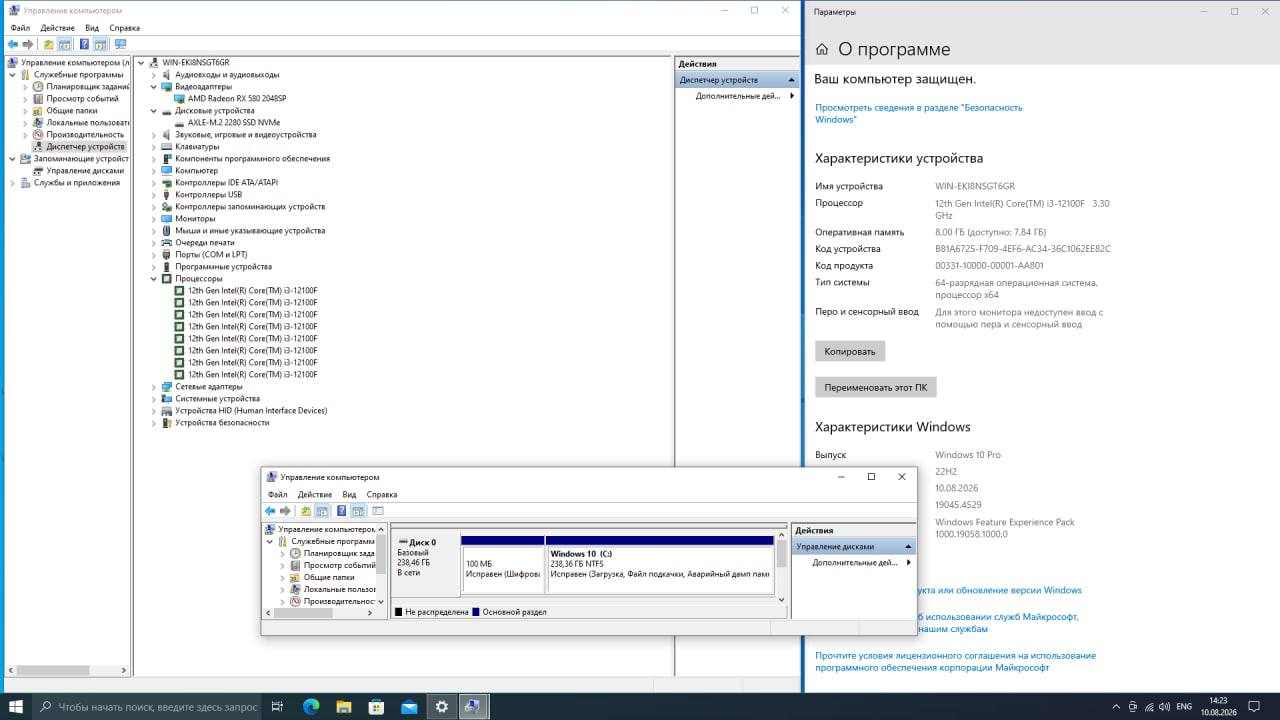Viewport: 1280px width, 720px height.
Task: Click the ENG language indicator
Action: pyautogui.click(x=1184, y=706)
